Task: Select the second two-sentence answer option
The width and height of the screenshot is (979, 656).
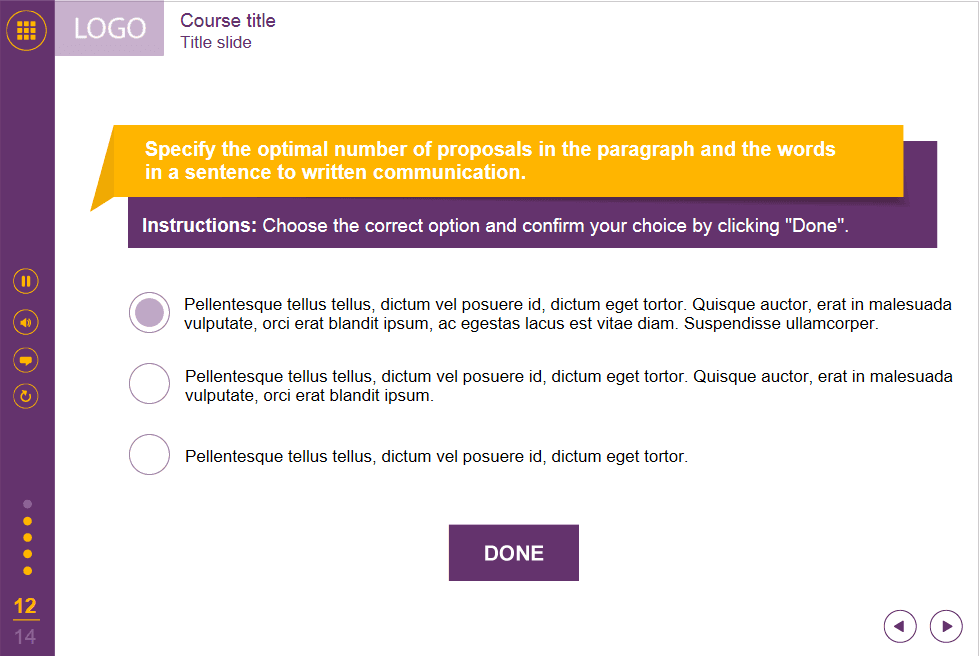Action: pyautogui.click(x=150, y=384)
